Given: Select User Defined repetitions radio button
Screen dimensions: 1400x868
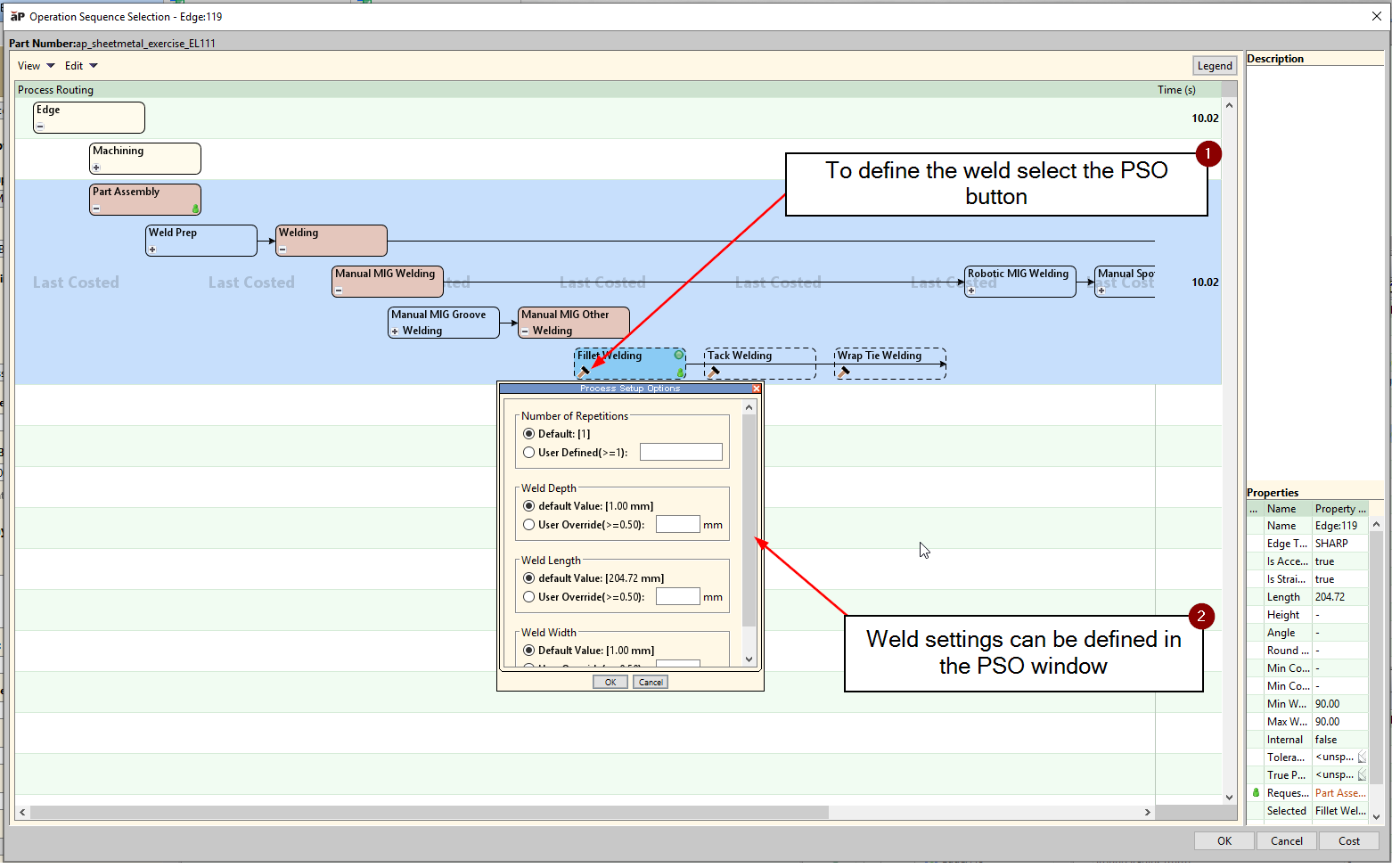Looking at the screenshot, I should pos(529,453).
